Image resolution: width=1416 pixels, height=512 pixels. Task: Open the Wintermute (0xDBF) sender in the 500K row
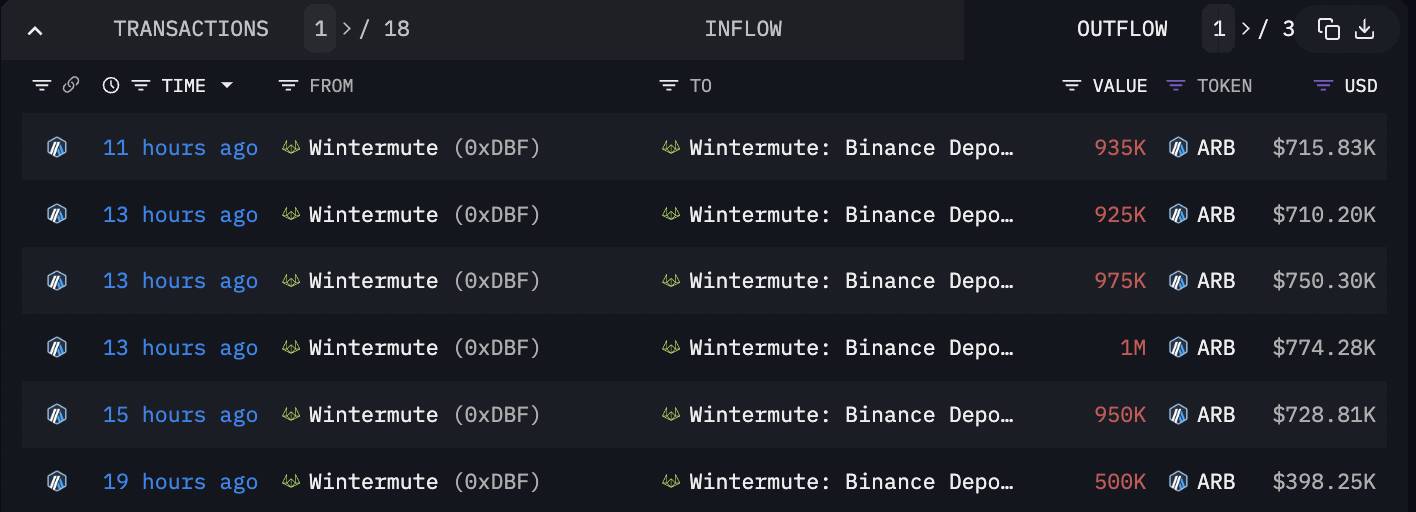tap(424, 482)
